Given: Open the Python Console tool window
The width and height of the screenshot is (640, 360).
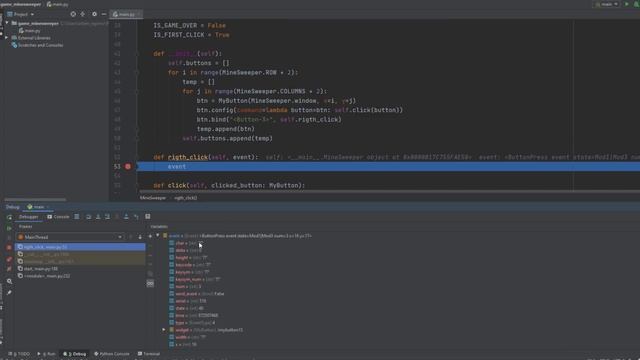Looking at the screenshot, I should (112, 354).
